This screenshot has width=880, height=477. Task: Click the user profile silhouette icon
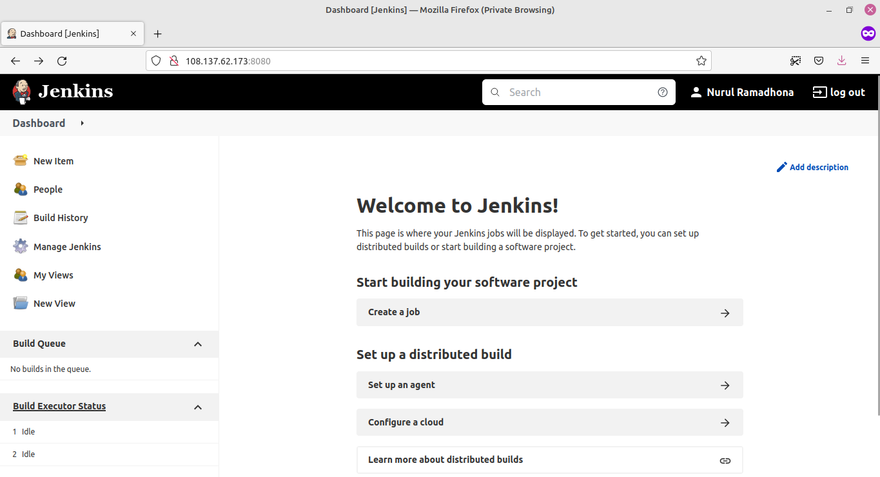(x=696, y=92)
